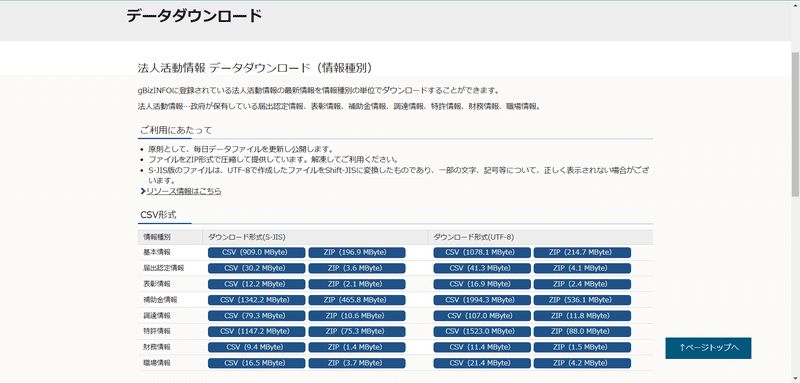Screen dimensions: 800x383
Task: Download S-JIS CSV (909.0 MByte) for 基本情報
Action: pyautogui.click(x=256, y=252)
